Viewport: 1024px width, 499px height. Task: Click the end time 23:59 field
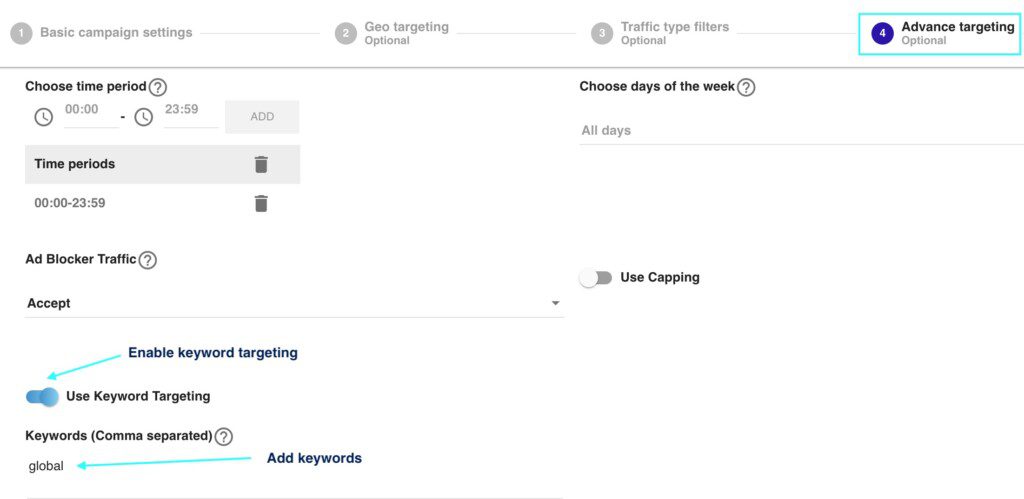click(190, 112)
